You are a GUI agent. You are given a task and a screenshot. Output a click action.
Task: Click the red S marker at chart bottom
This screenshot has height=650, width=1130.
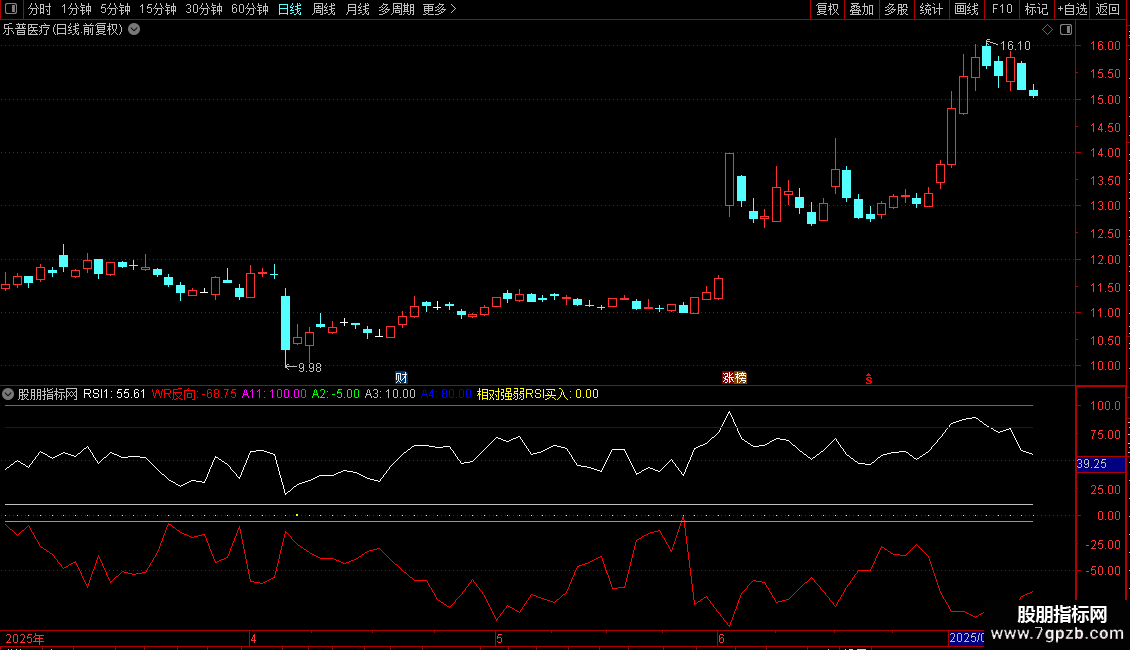[869, 379]
